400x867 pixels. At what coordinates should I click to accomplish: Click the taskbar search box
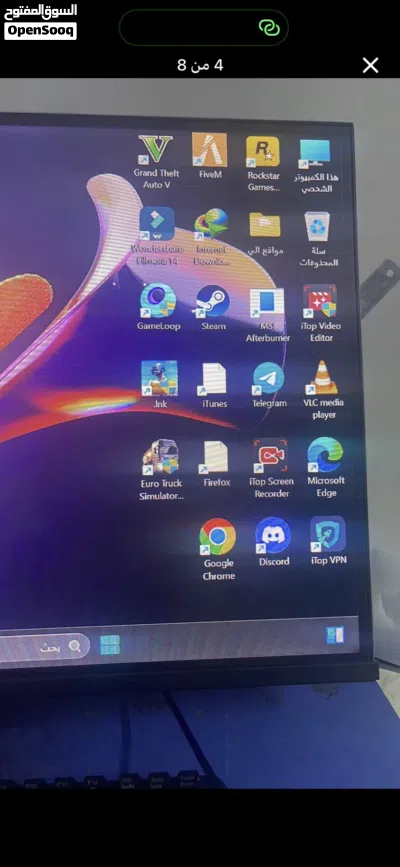tap(44, 647)
